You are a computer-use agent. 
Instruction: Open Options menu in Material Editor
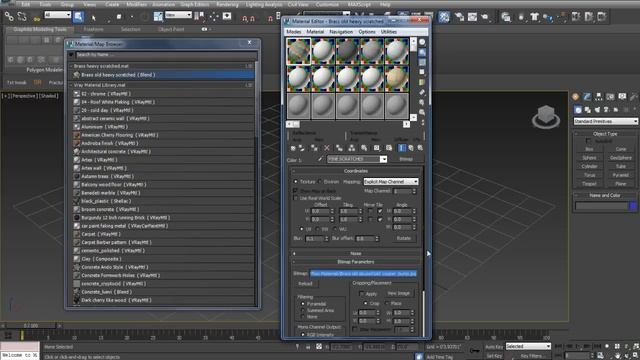click(367, 31)
